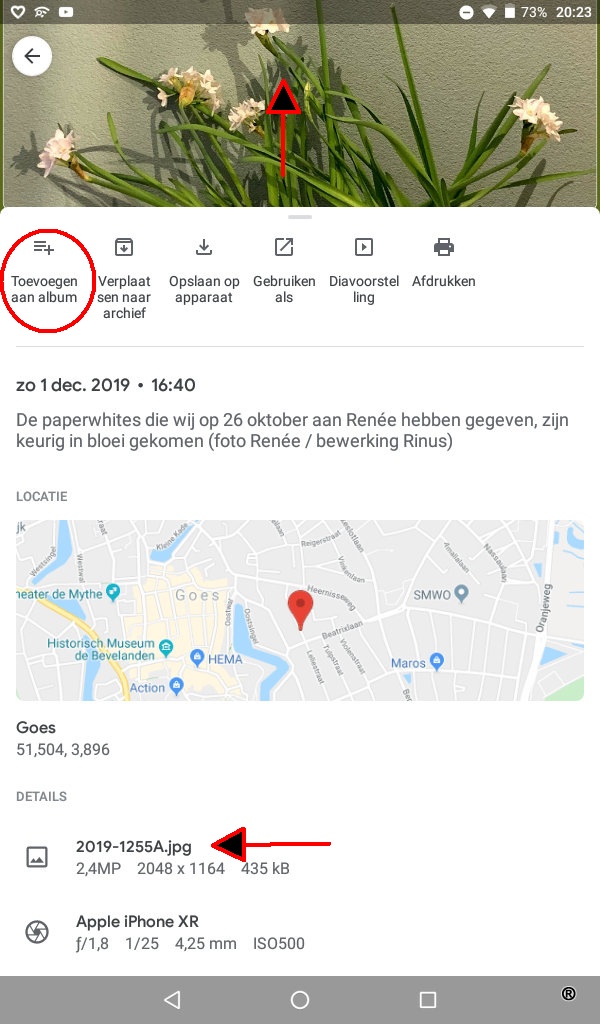Tap Afdrukken printer icon
The height and width of the screenshot is (1024, 600).
coord(444,247)
